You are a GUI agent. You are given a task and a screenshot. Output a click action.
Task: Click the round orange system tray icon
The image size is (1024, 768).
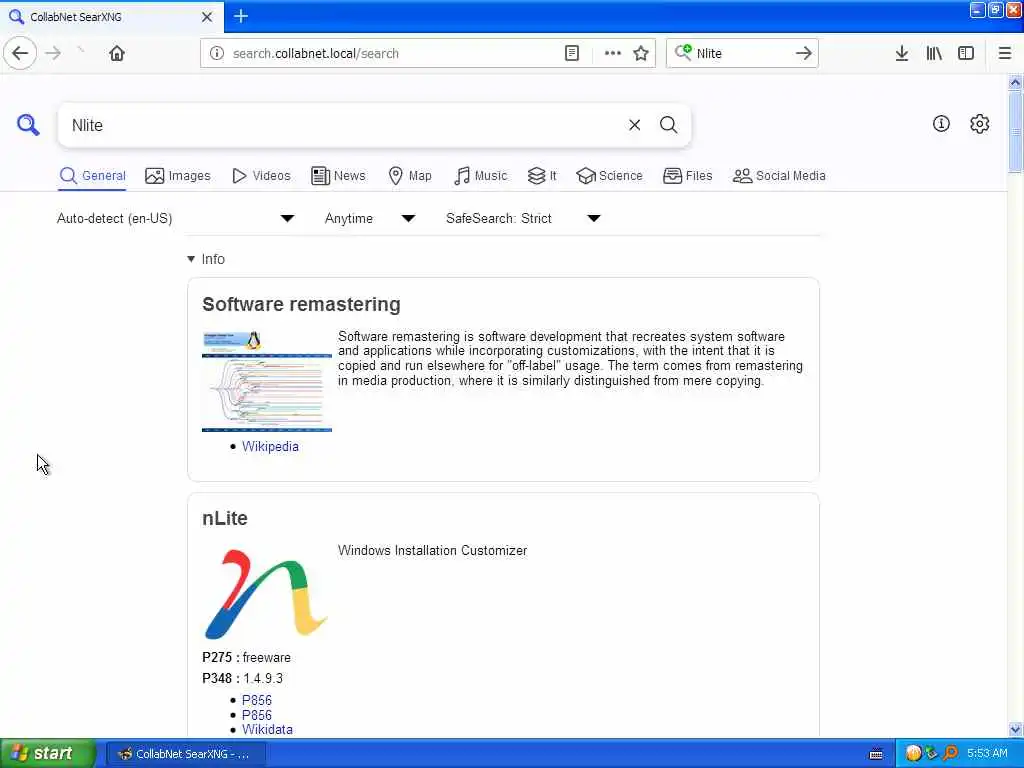coord(914,753)
